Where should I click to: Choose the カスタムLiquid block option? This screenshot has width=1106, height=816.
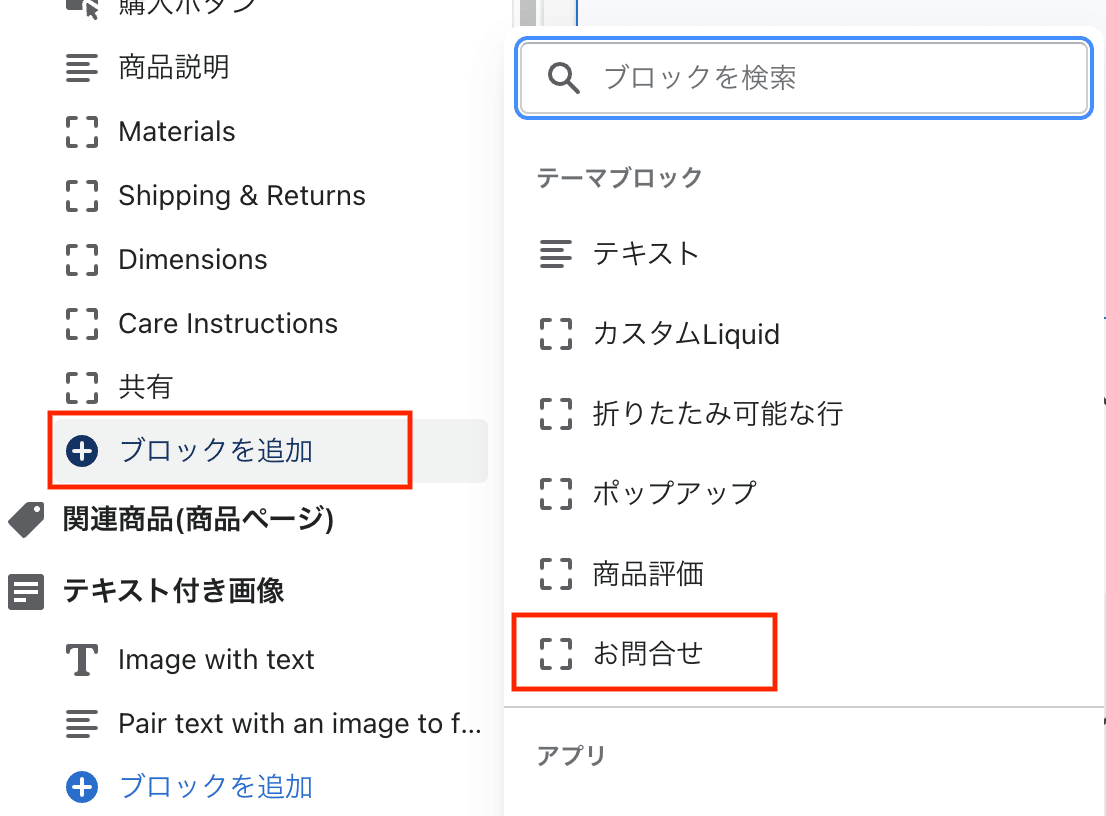pyautogui.click(x=685, y=333)
